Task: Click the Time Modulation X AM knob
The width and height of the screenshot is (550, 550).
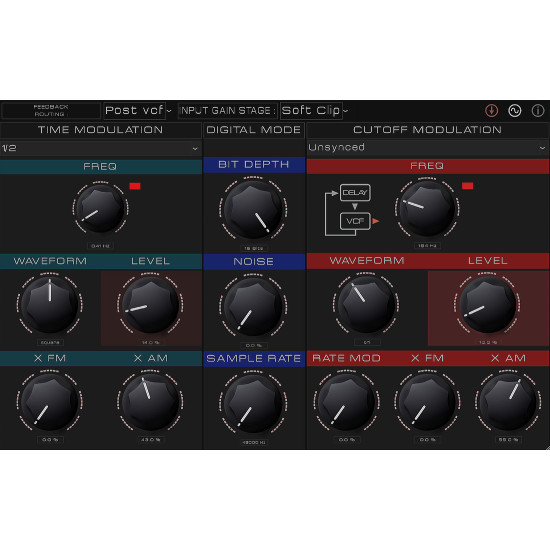Action: point(150,402)
